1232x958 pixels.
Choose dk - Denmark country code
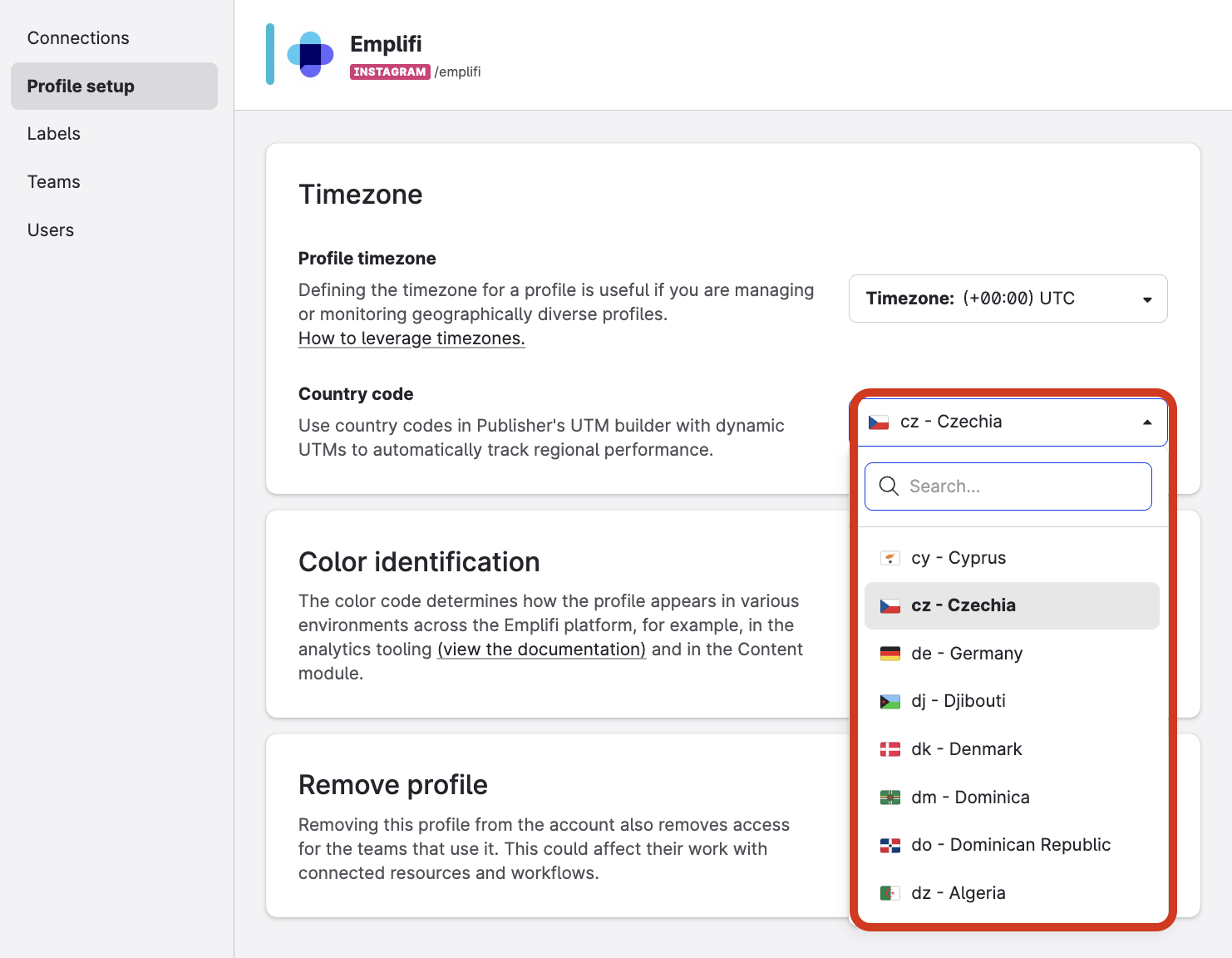[1012, 749]
